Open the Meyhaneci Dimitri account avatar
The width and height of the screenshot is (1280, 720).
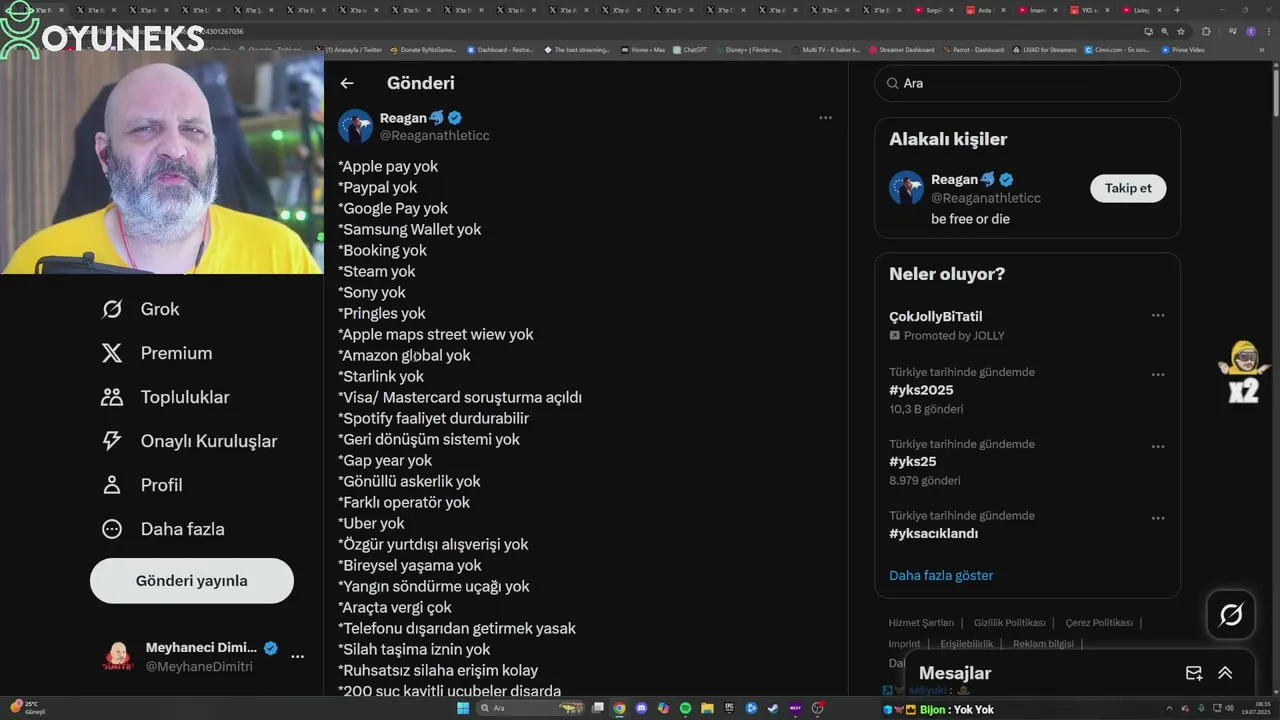(x=118, y=656)
